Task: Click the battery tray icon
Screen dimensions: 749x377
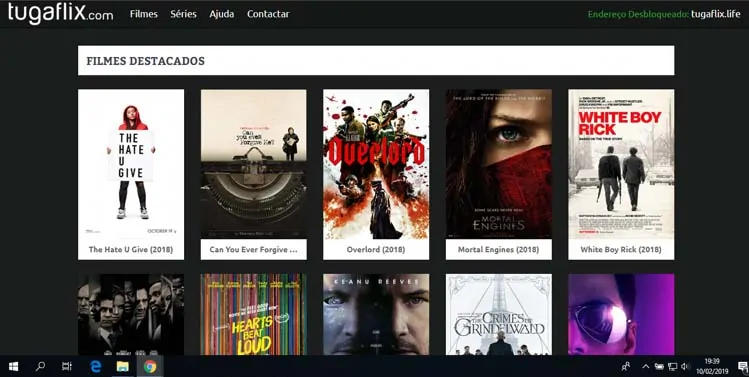Action: [x=659, y=366]
